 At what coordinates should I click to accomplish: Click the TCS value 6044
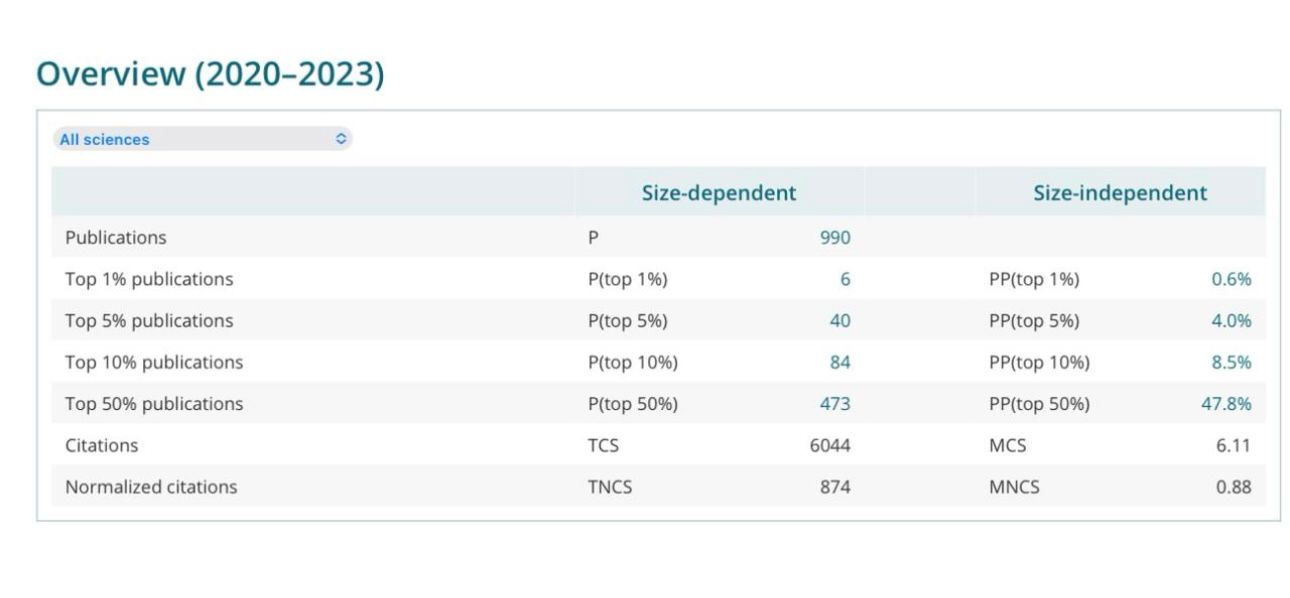[x=829, y=445]
